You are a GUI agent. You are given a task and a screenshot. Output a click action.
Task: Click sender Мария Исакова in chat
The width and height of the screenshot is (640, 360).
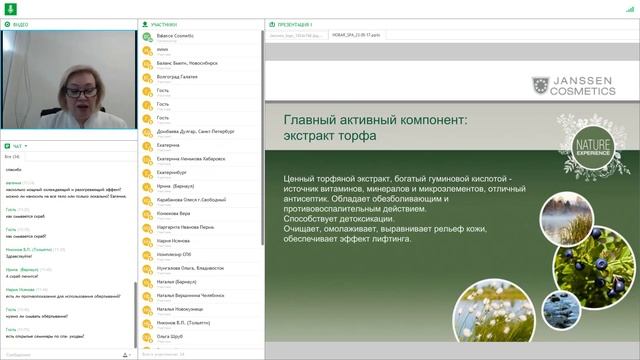(20, 289)
